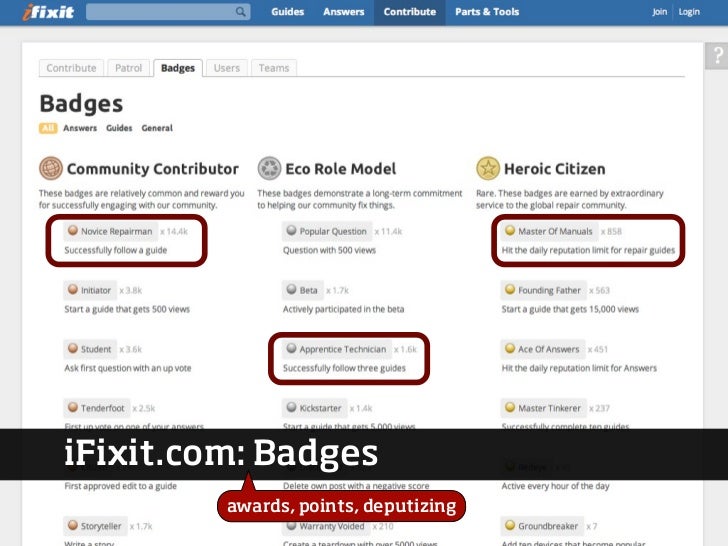Viewport: 728px width, 546px height.
Task: Click 'Actively participated in the beta' text
Action: [x=344, y=309]
